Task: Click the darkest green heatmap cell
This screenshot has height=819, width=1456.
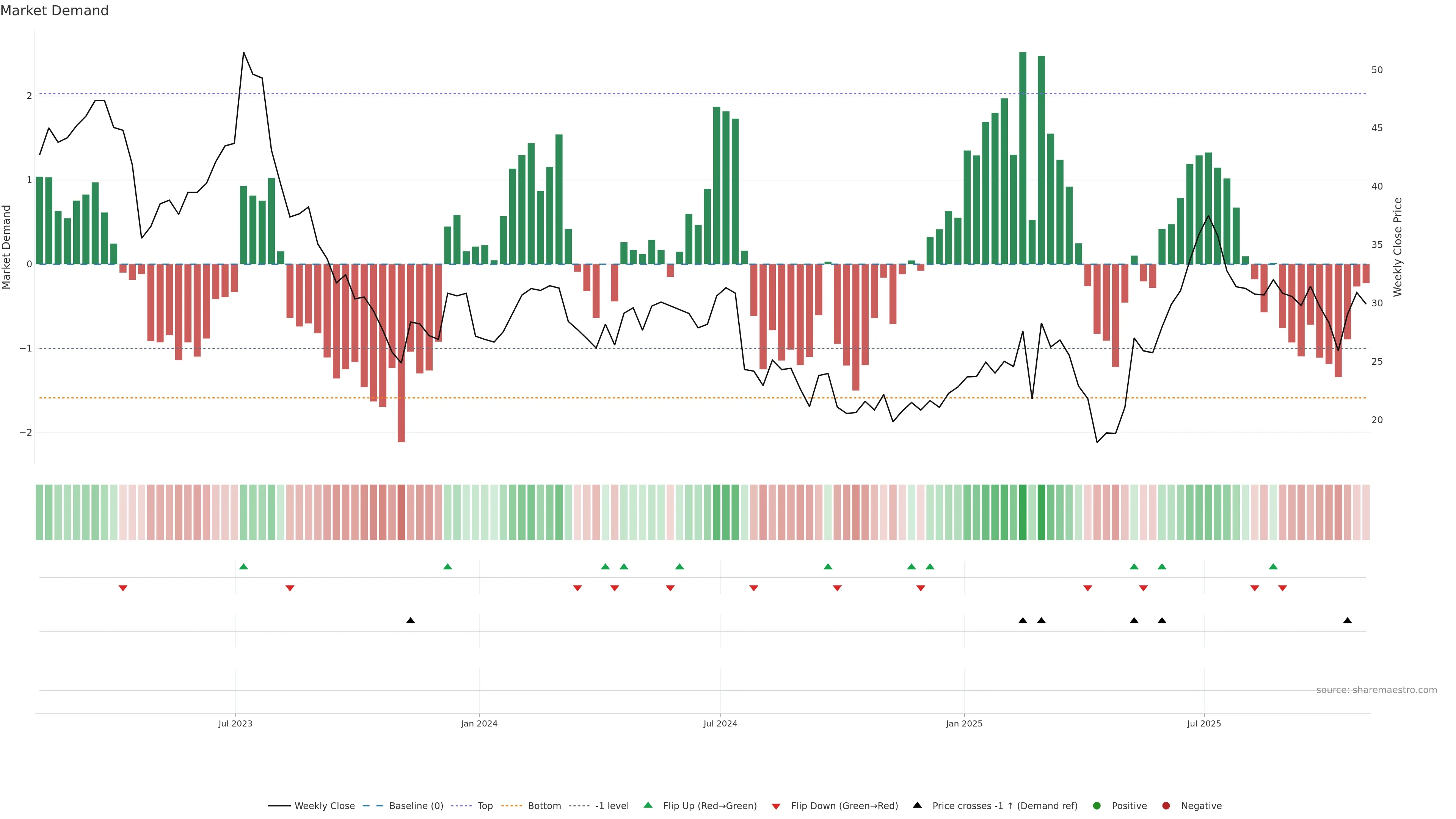Action: [1023, 512]
